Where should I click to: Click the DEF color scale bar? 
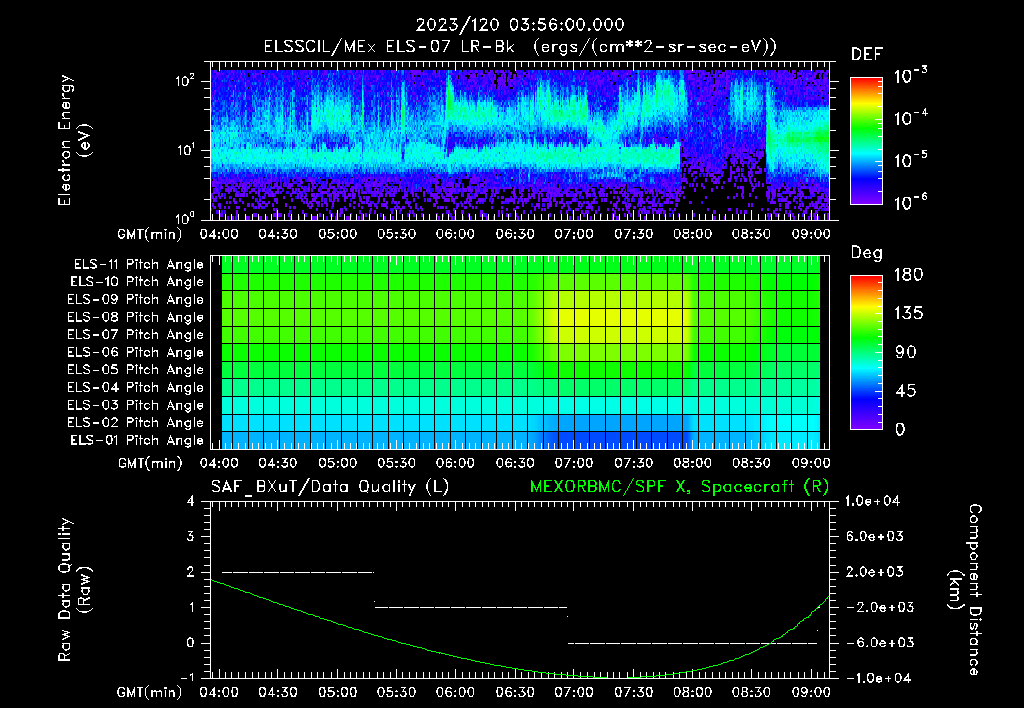click(x=866, y=140)
